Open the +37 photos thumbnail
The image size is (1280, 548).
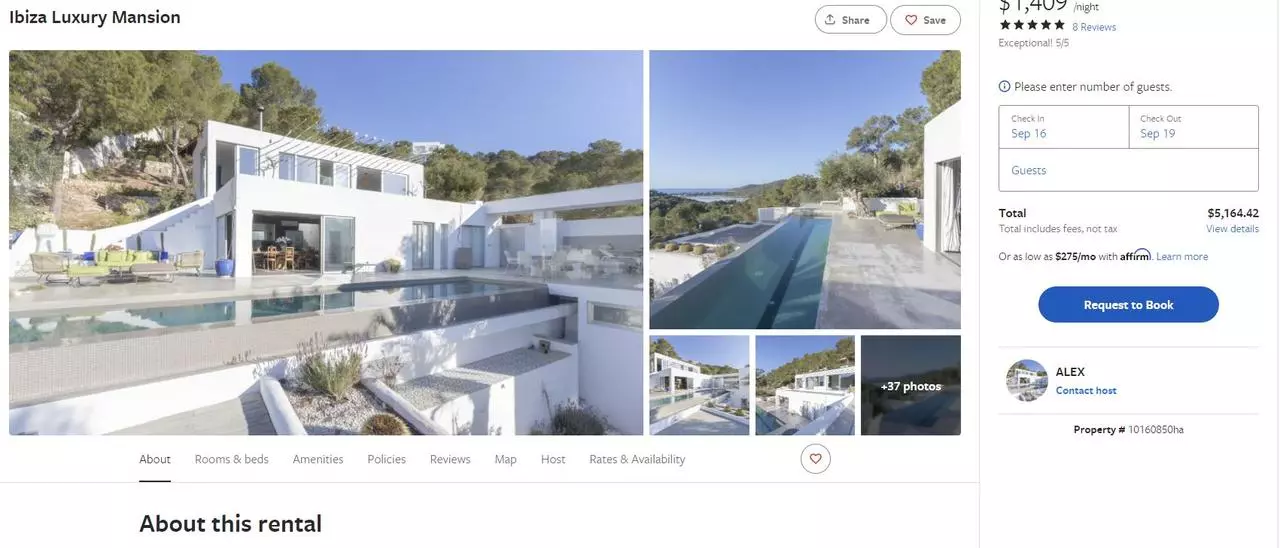[x=911, y=385]
